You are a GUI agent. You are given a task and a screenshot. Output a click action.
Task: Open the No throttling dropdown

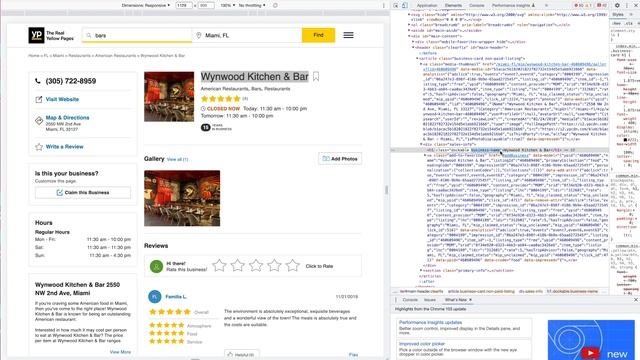tap(252, 5)
